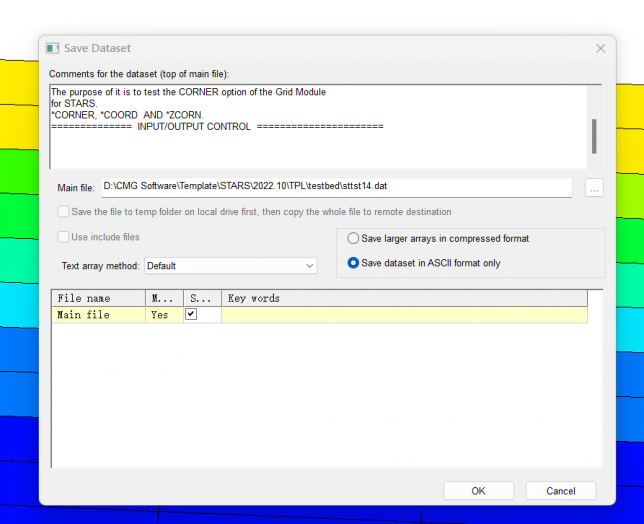Cancel the Save Dataset dialog
The height and width of the screenshot is (524, 644).
click(x=560, y=491)
